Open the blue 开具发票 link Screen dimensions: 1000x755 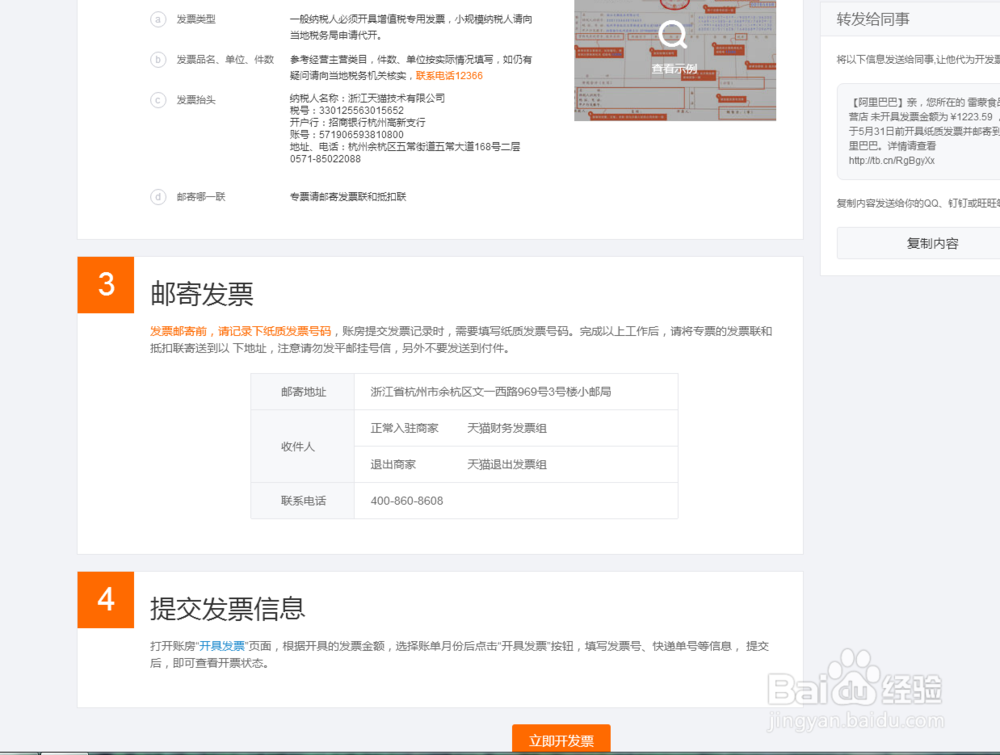(222, 646)
